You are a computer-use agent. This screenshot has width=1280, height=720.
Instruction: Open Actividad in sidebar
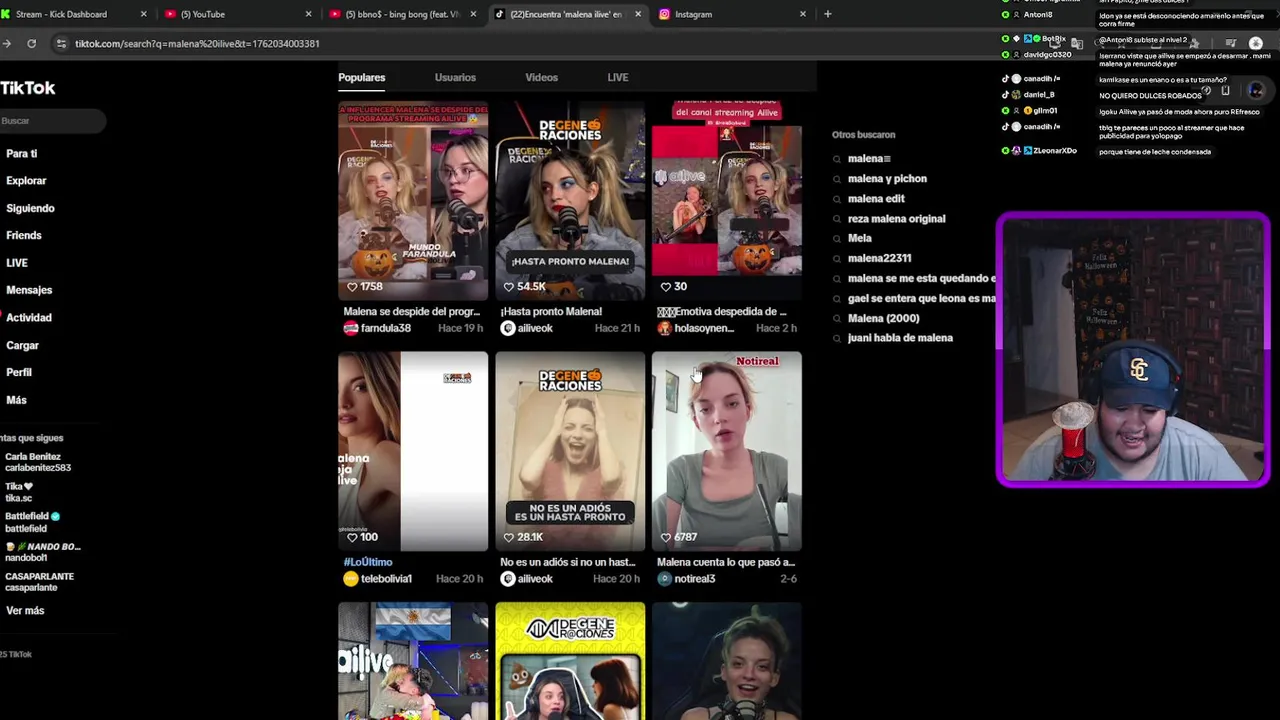tap(29, 318)
